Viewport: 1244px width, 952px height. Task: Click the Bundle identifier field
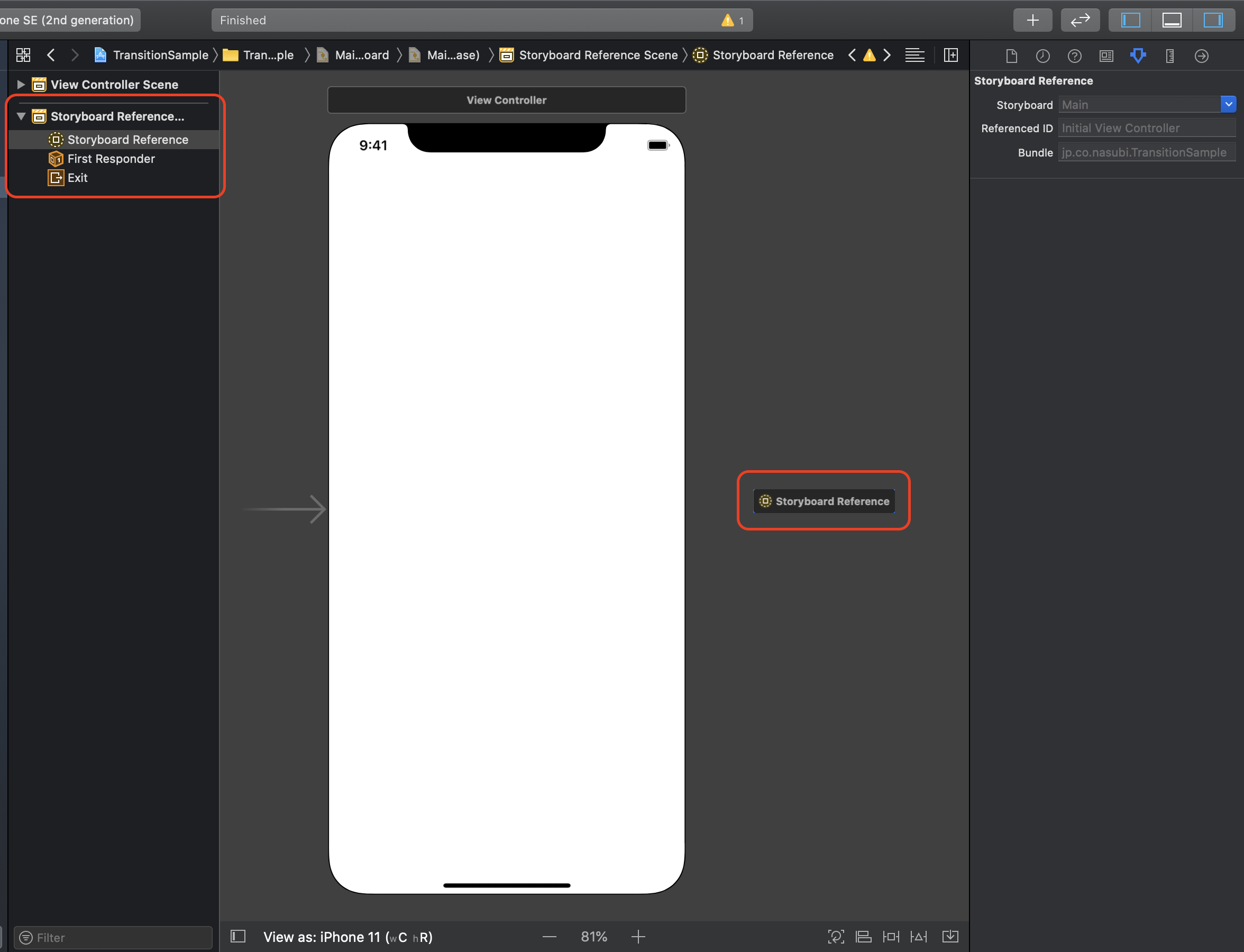[x=1147, y=152]
